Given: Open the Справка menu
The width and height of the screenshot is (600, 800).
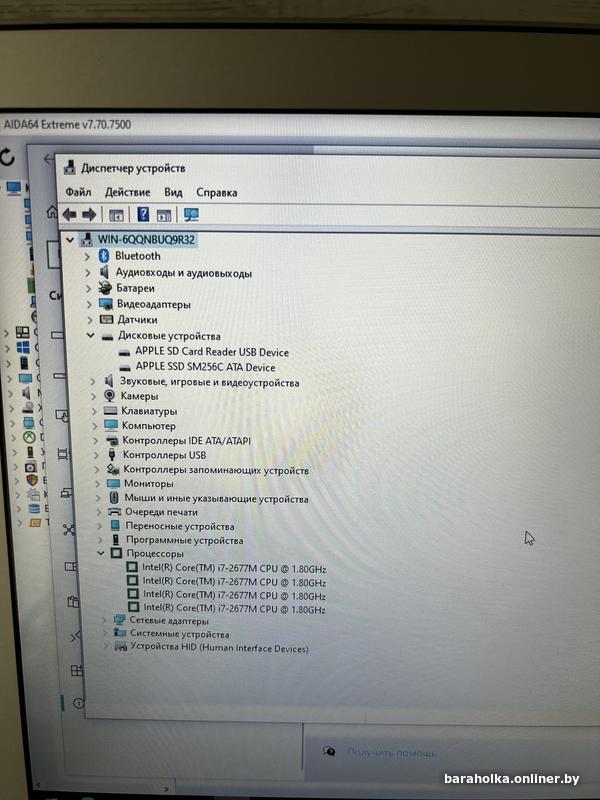Looking at the screenshot, I should (216, 193).
